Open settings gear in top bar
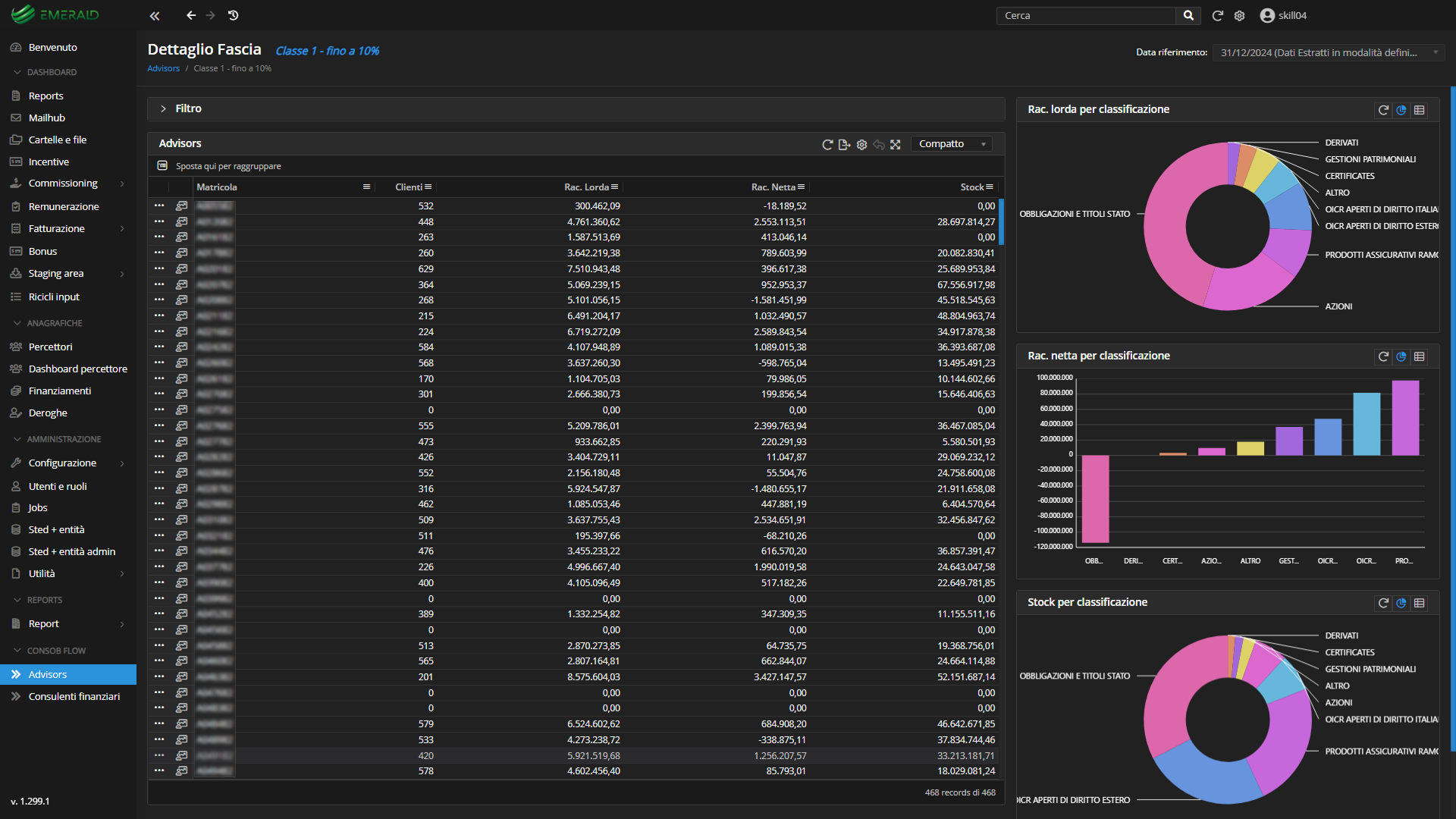 click(1240, 15)
